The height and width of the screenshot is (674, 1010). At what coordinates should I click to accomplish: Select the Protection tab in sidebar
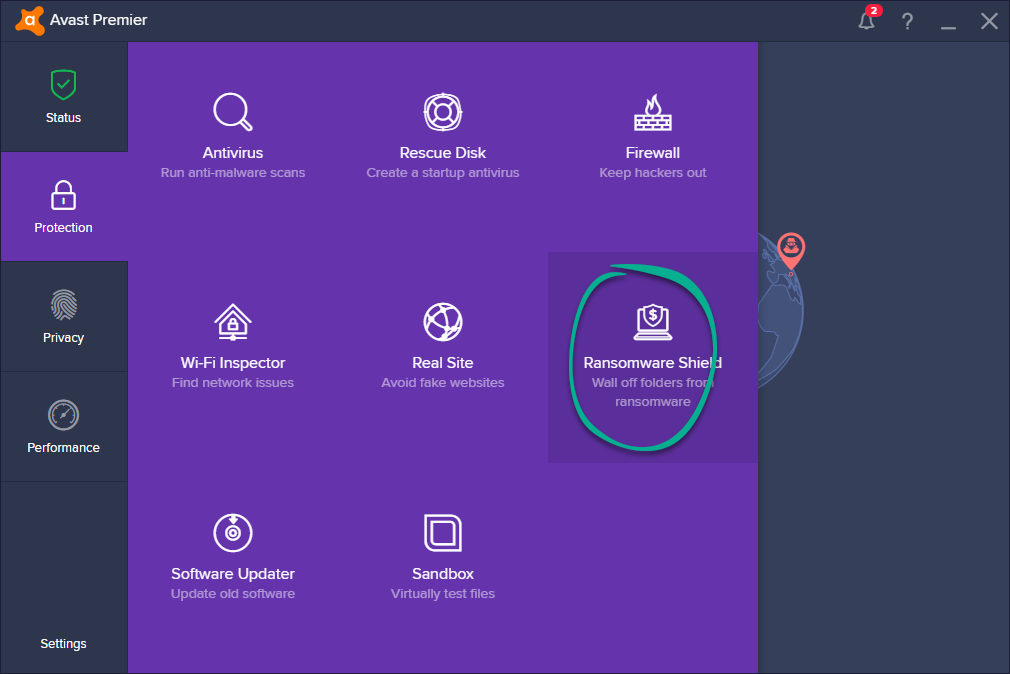(63, 207)
